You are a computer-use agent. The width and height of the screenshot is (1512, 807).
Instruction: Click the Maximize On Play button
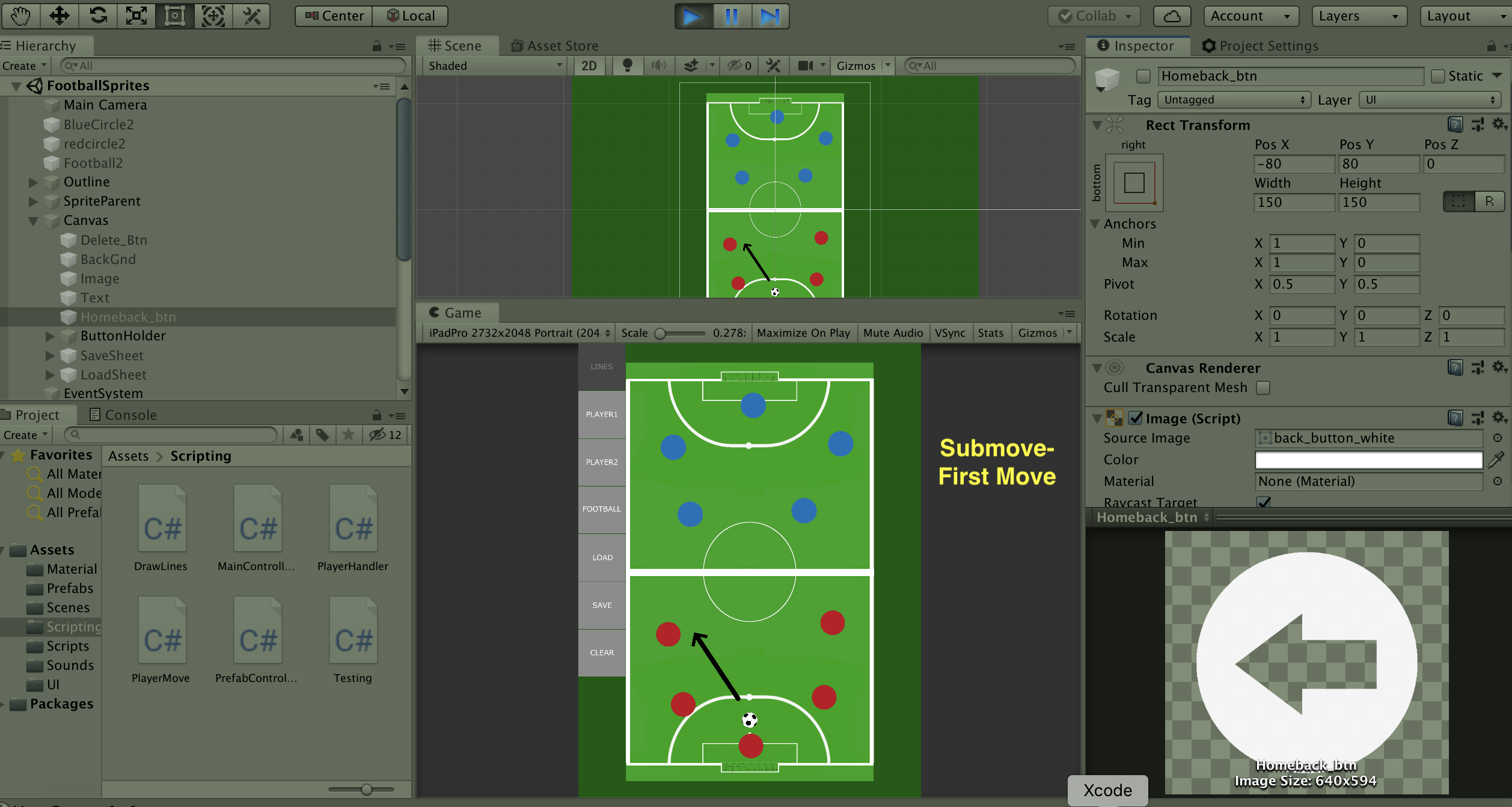pyautogui.click(x=803, y=333)
